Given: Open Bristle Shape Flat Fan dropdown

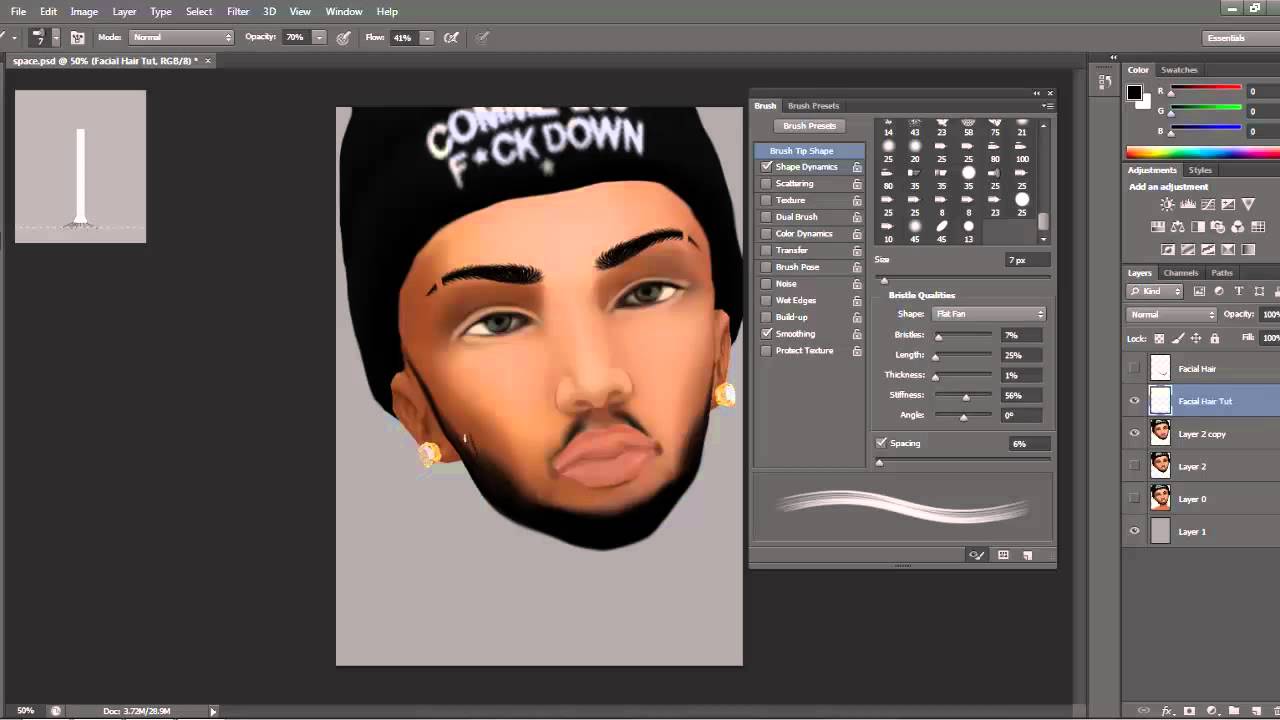Looking at the screenshot, I should pos(989,314).
